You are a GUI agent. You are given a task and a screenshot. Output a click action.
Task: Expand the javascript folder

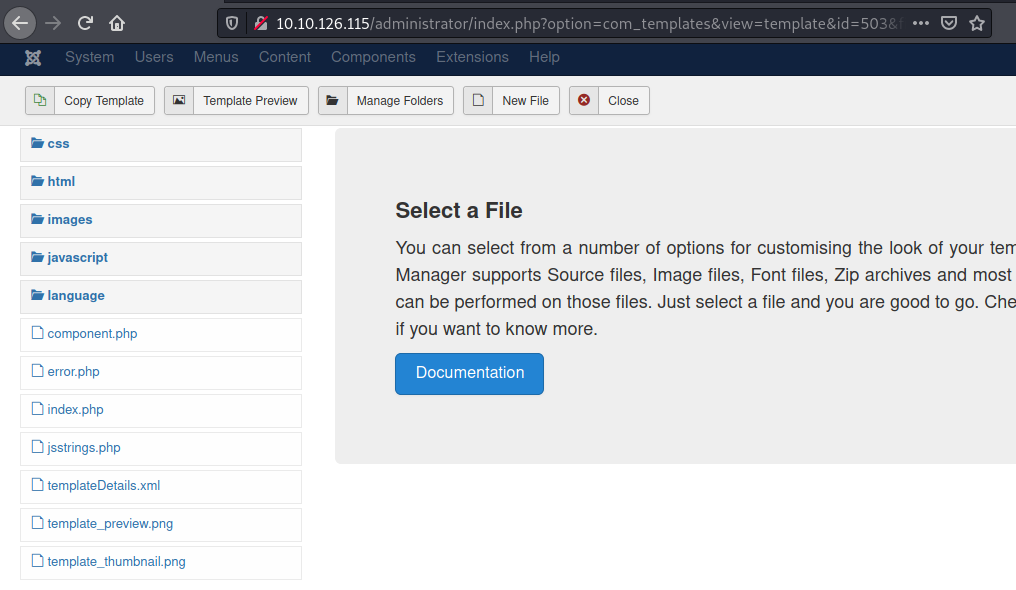click(x=77, y=258)
